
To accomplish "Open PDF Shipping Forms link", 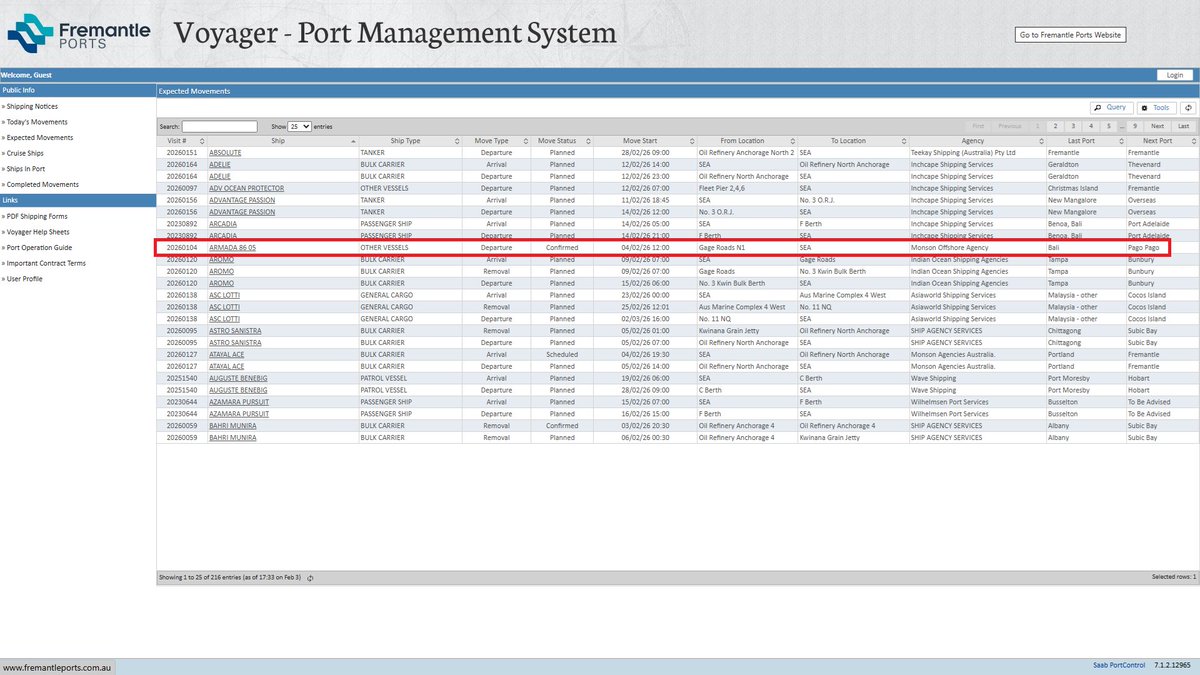I will pyautogui.click(x=36, y=216).
